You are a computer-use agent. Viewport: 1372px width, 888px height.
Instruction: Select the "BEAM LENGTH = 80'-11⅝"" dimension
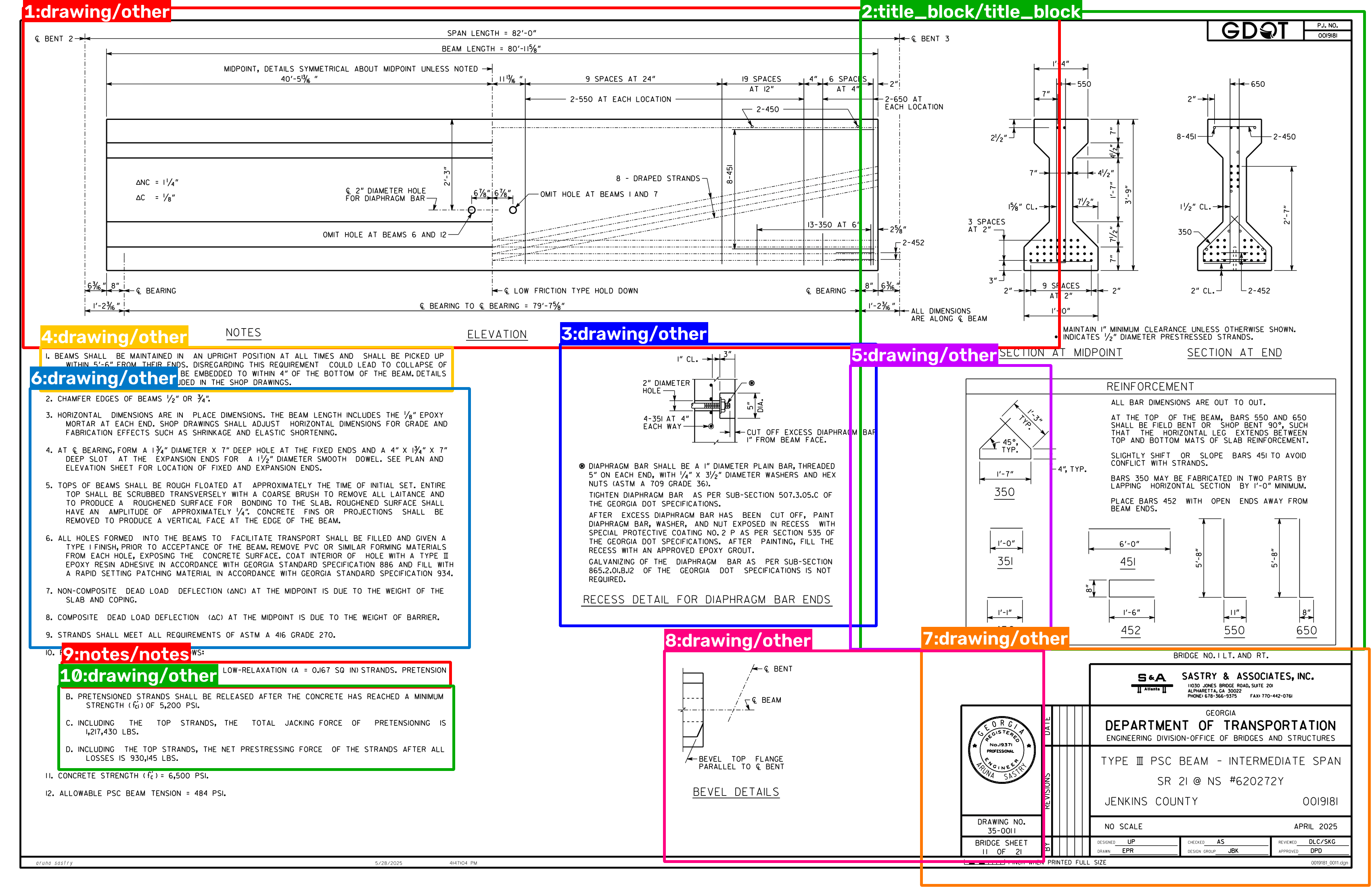(x=491, y=49)
